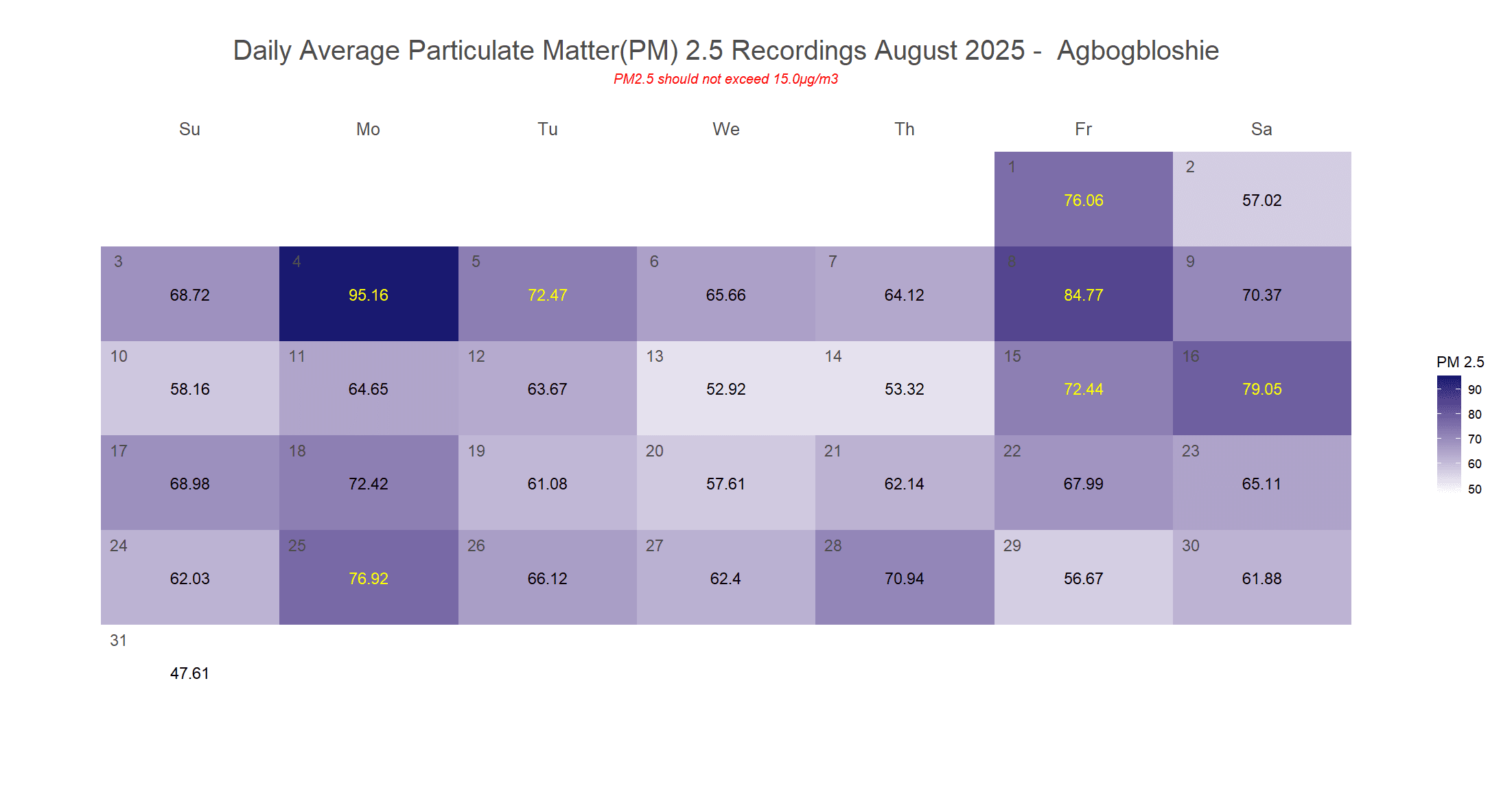Viewport: 1512px width, 797px height.
Task: Click the PM 2.5 legend color gradient bar
Action: click(x=1449, y=435)
